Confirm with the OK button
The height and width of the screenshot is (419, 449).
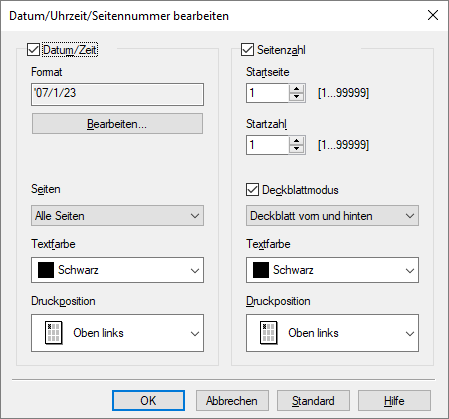(x=148, y=401)
